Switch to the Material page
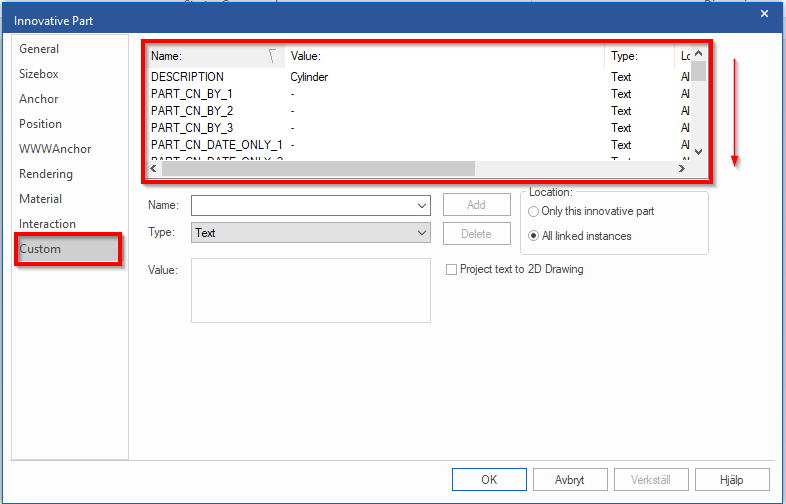This screenshot has width=786, height=504. [40, 199]
